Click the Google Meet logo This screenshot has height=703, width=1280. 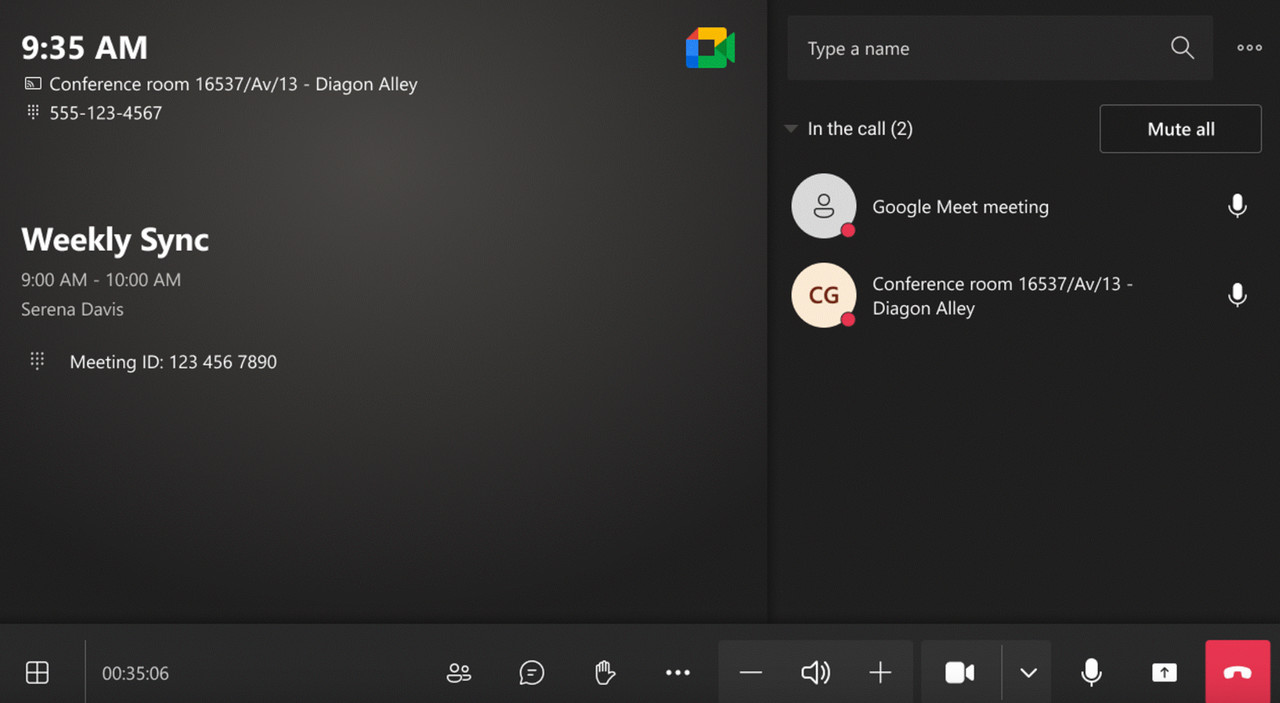pos(710,48)
